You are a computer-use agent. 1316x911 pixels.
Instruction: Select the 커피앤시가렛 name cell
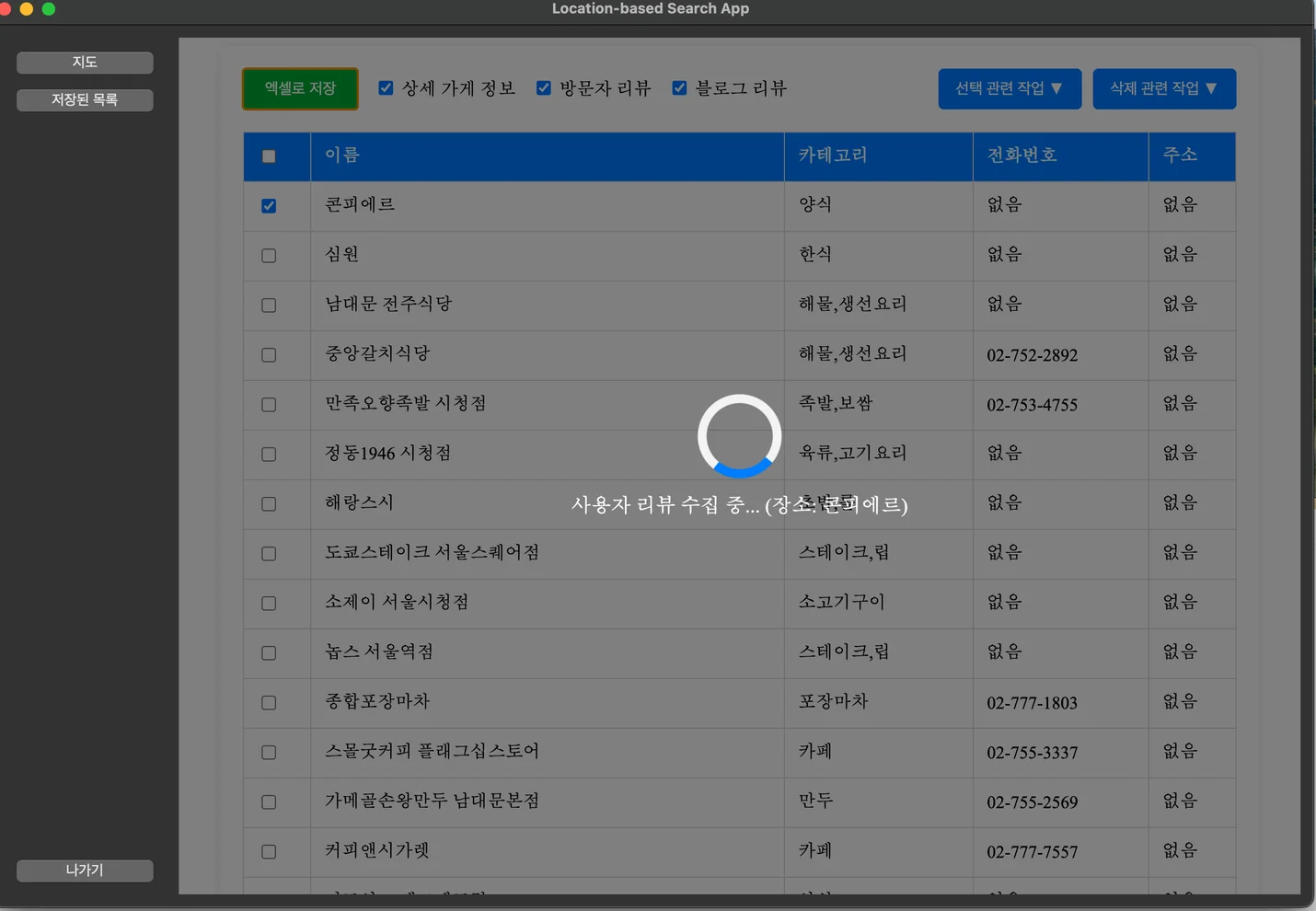pos(548,852)
